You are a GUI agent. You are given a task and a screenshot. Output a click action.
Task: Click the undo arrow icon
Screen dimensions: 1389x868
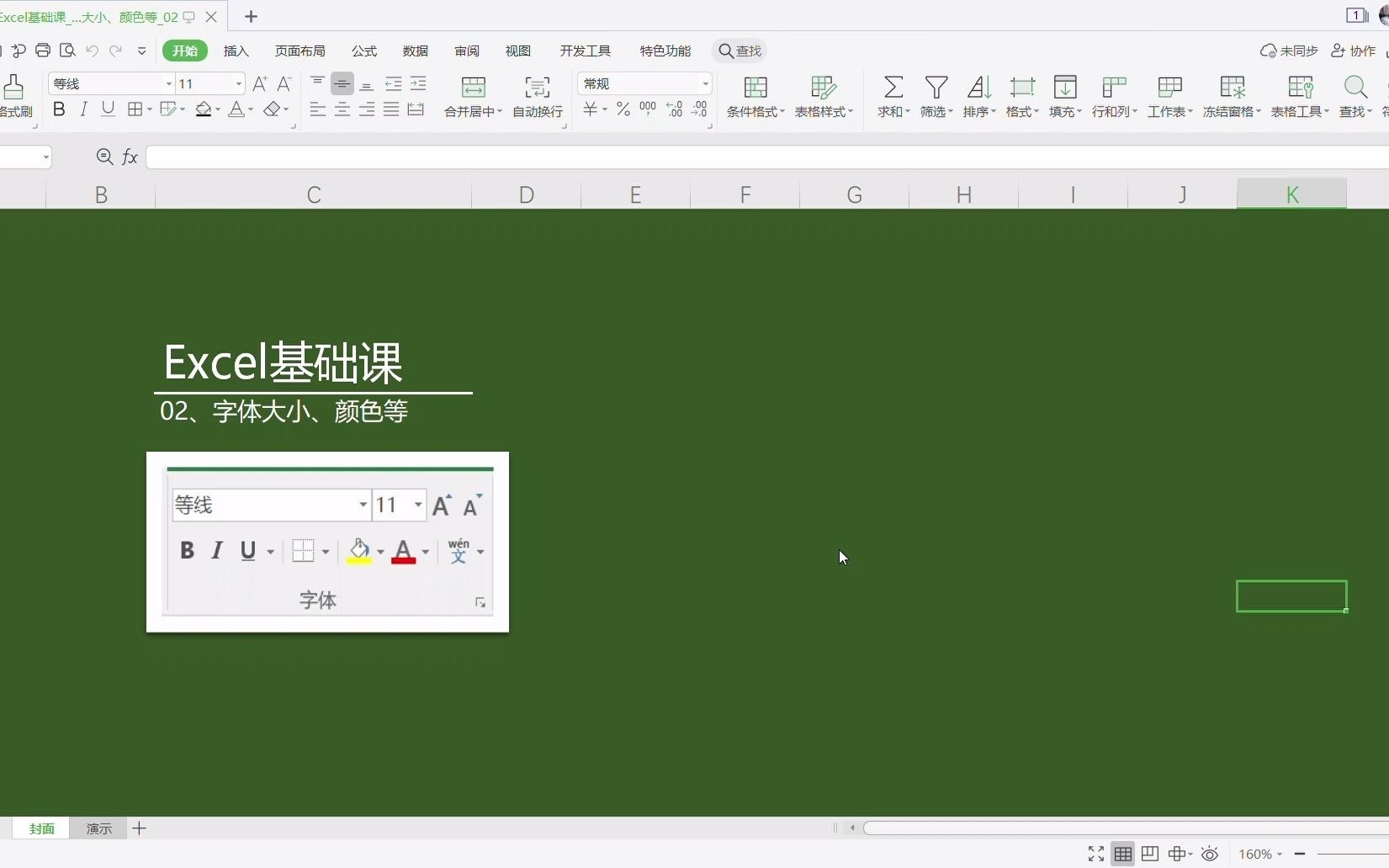tap(93, 50)
